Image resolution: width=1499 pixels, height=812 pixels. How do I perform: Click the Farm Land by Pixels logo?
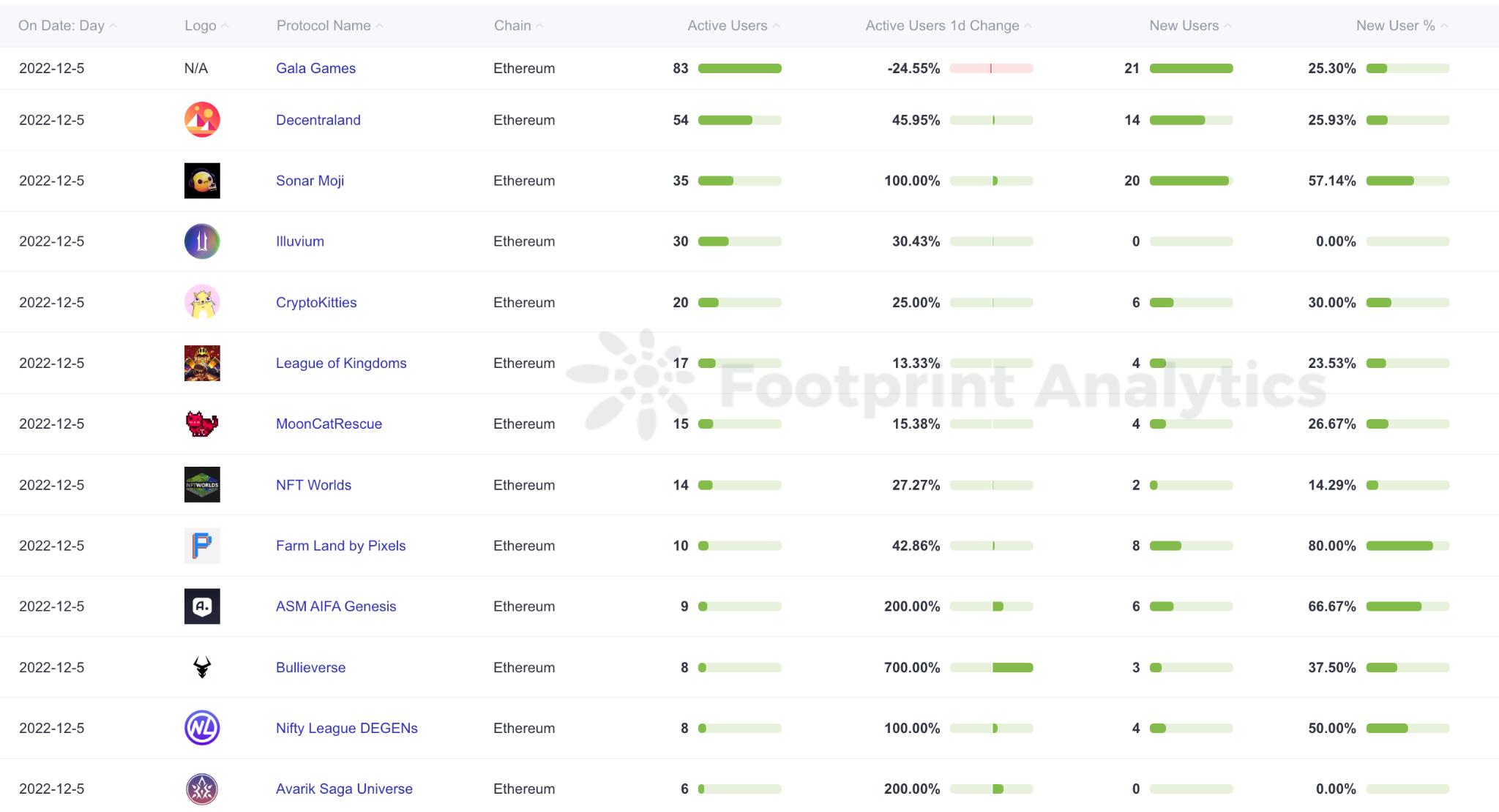[202, 546]
